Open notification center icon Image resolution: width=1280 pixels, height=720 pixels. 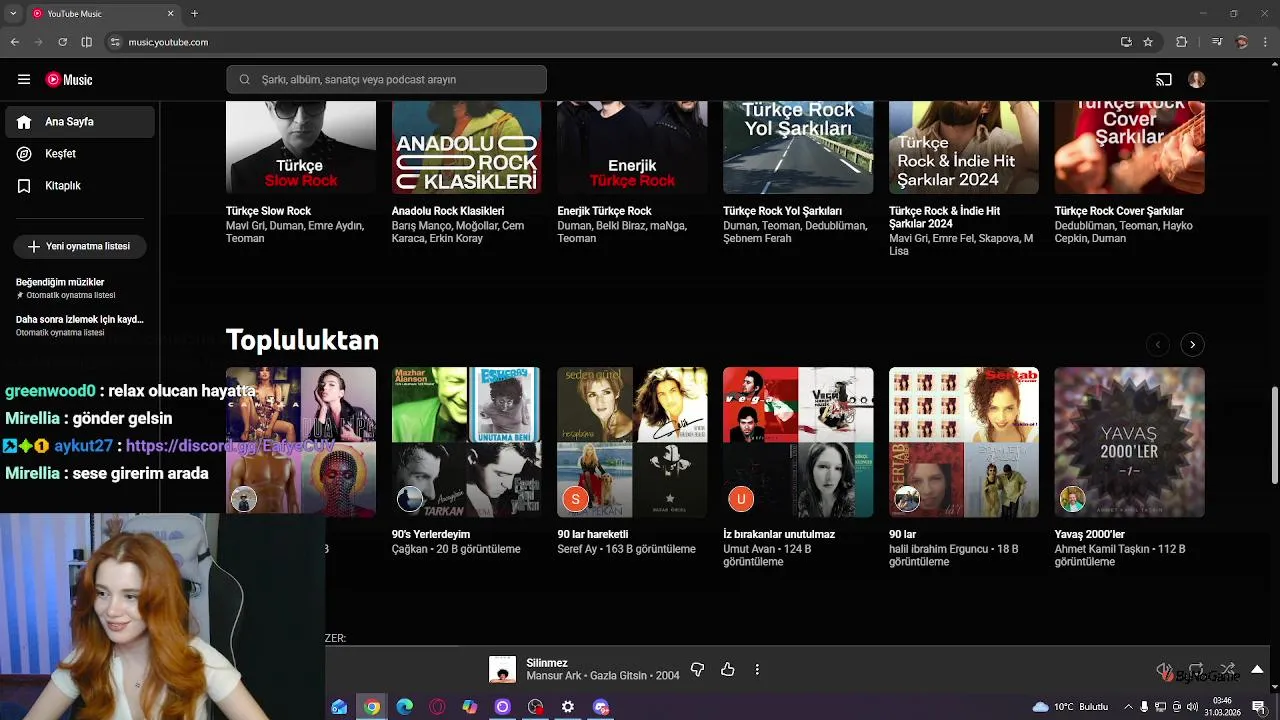1259,707
